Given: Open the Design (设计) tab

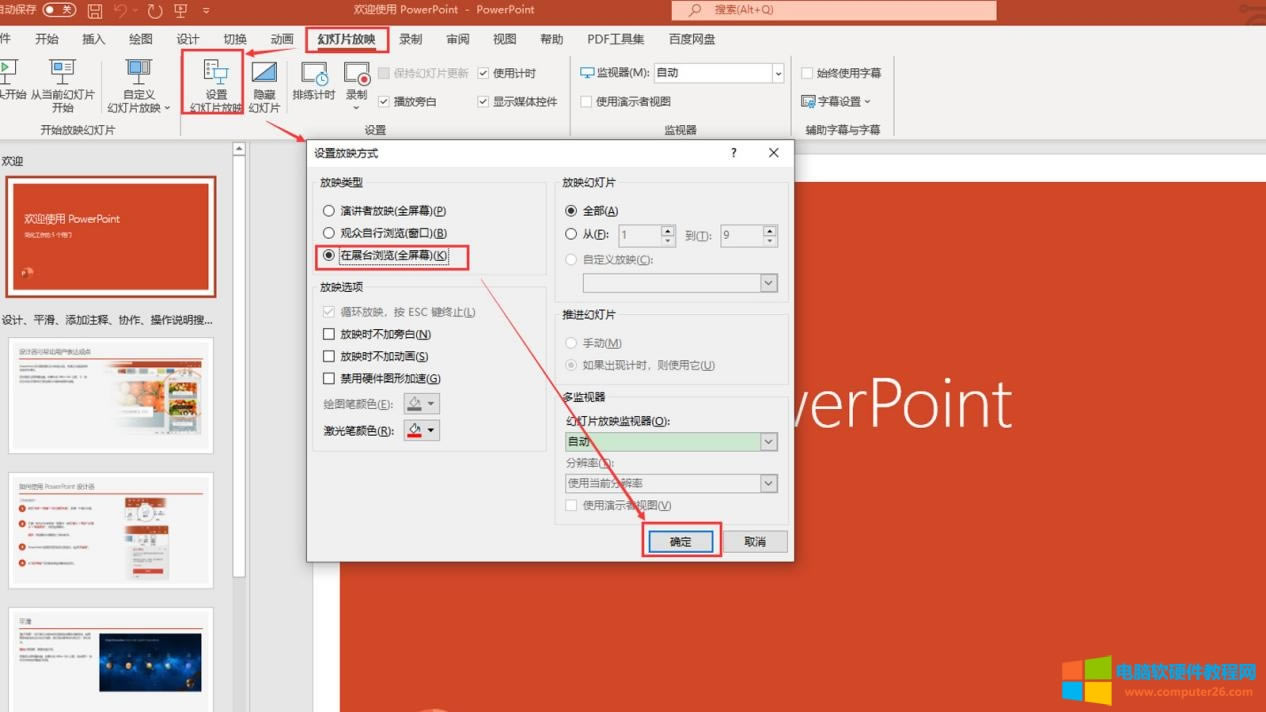Looking at the screenshot, I should (x=187, y=39).
